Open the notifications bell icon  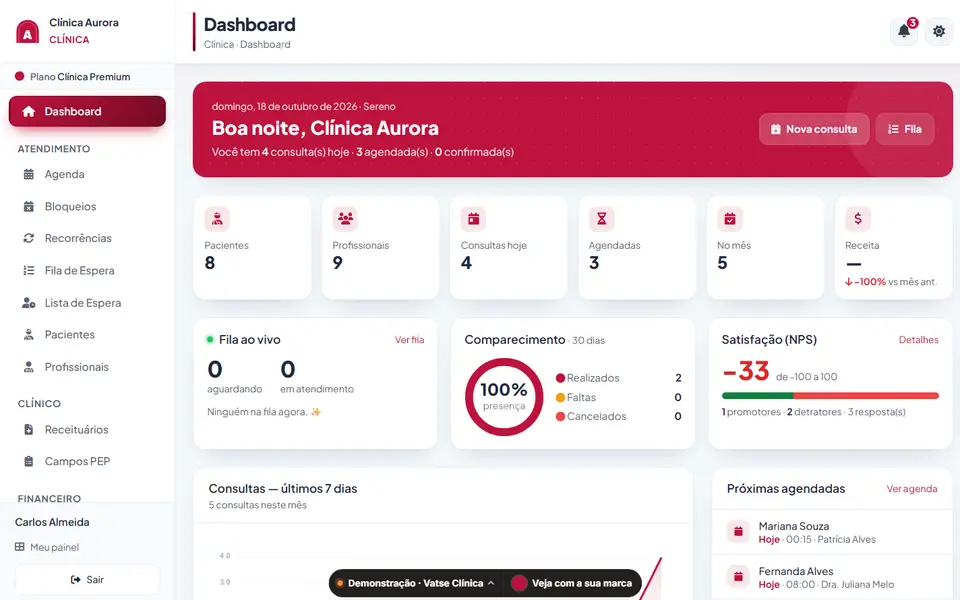pyautogui.click(x=904, y=31)
